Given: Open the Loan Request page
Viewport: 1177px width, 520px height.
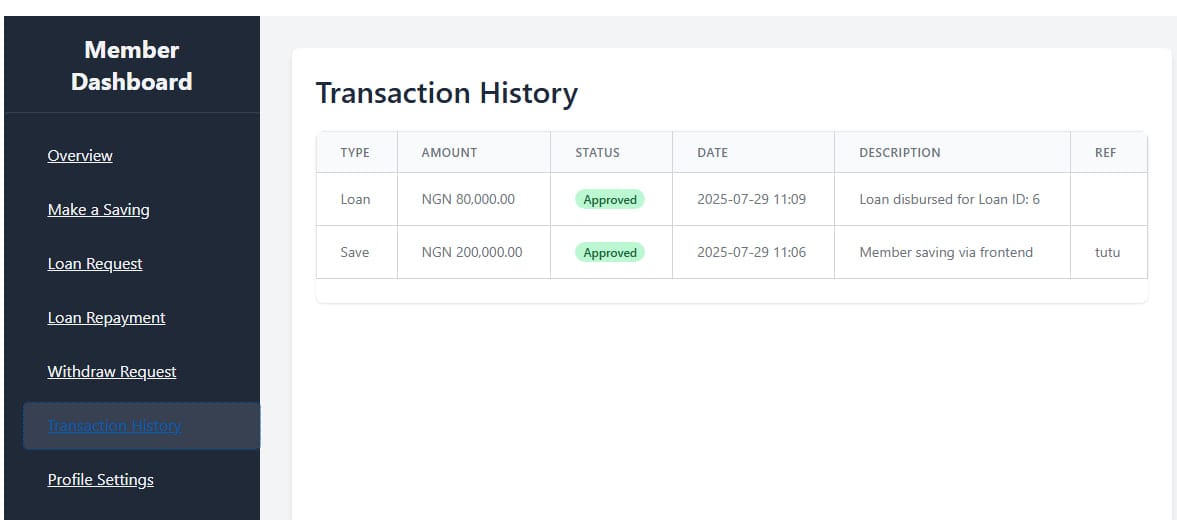Looking at the screenshot, I should coord(95,264).
